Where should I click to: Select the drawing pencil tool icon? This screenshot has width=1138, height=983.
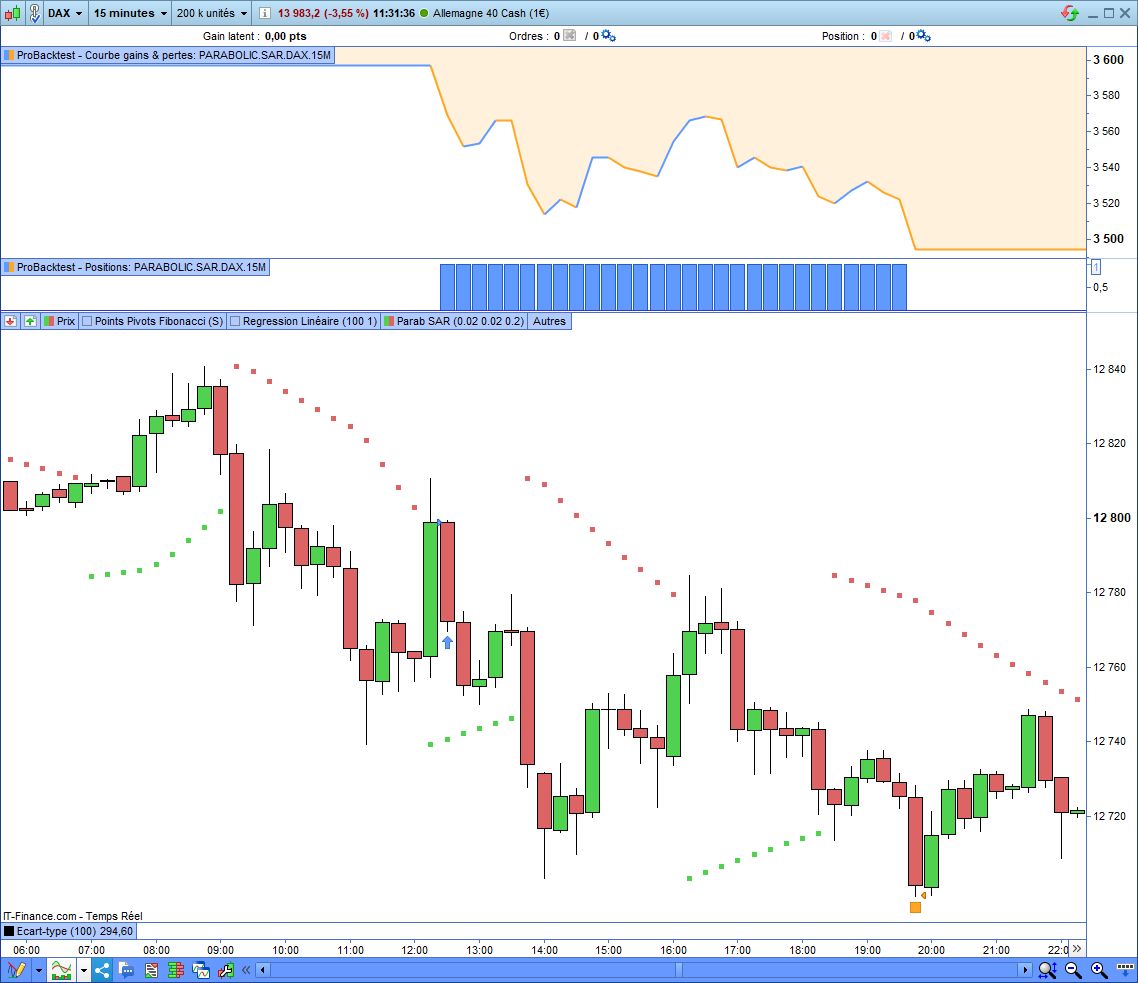(x=16, y=970)
